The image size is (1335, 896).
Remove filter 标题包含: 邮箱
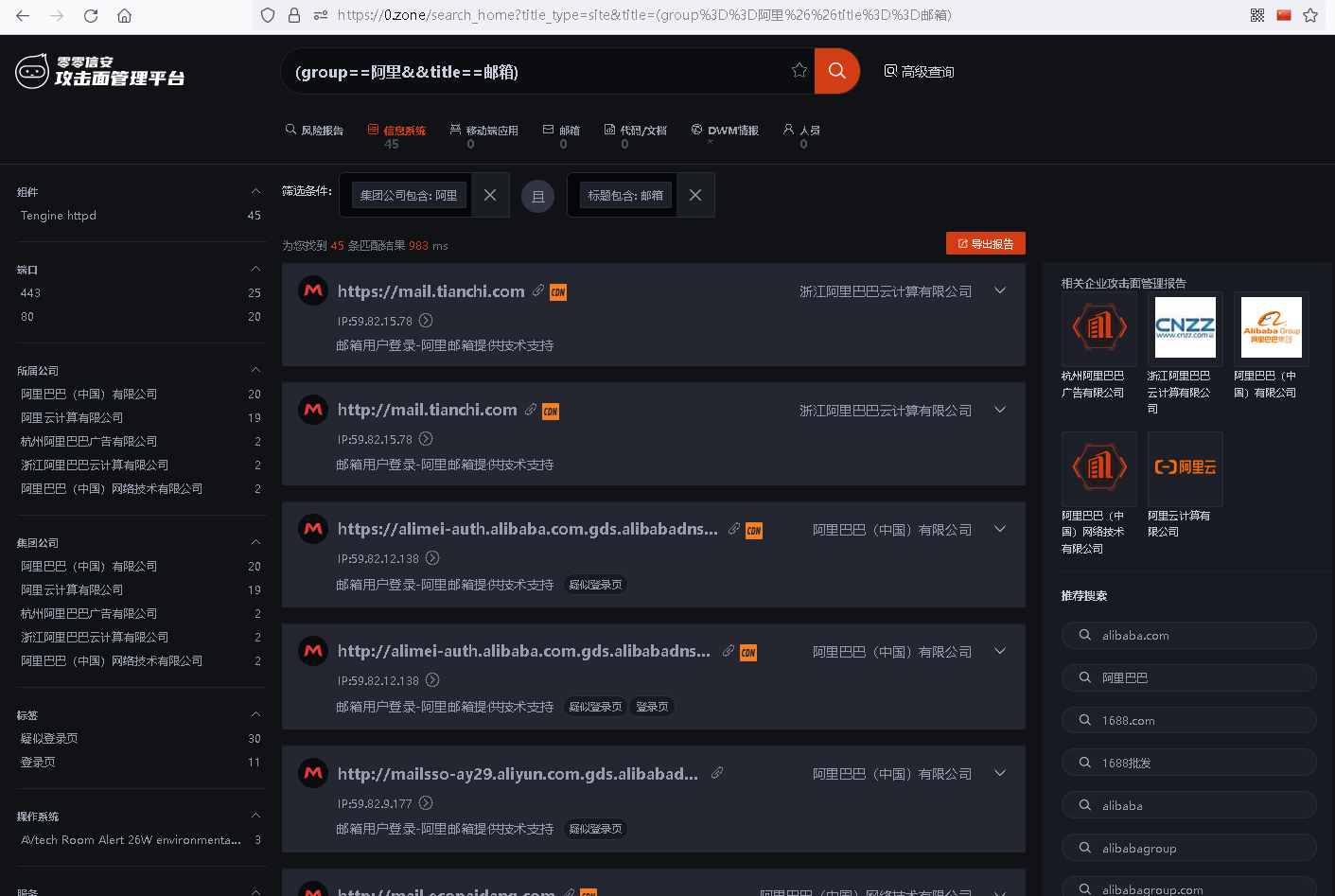695,195
